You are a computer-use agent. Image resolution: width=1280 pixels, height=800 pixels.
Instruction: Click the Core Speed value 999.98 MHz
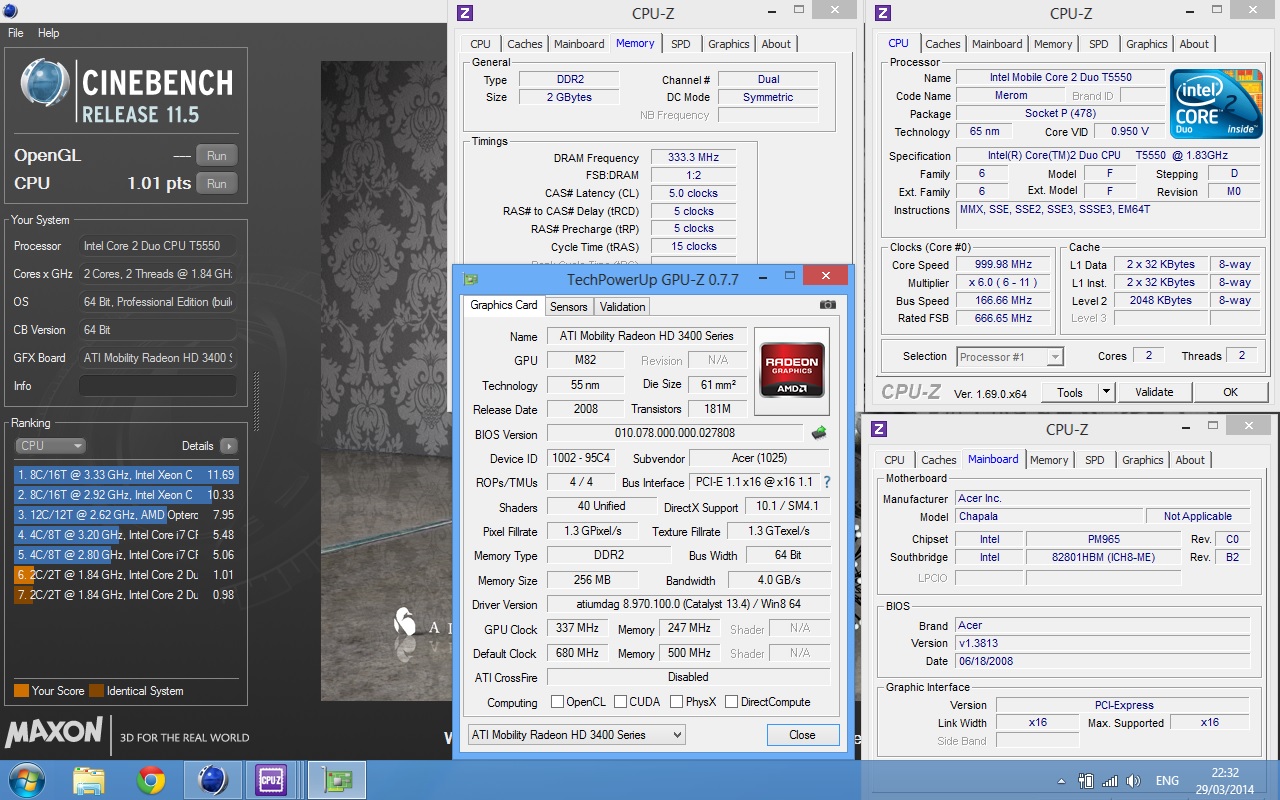tap(1001, 265)
